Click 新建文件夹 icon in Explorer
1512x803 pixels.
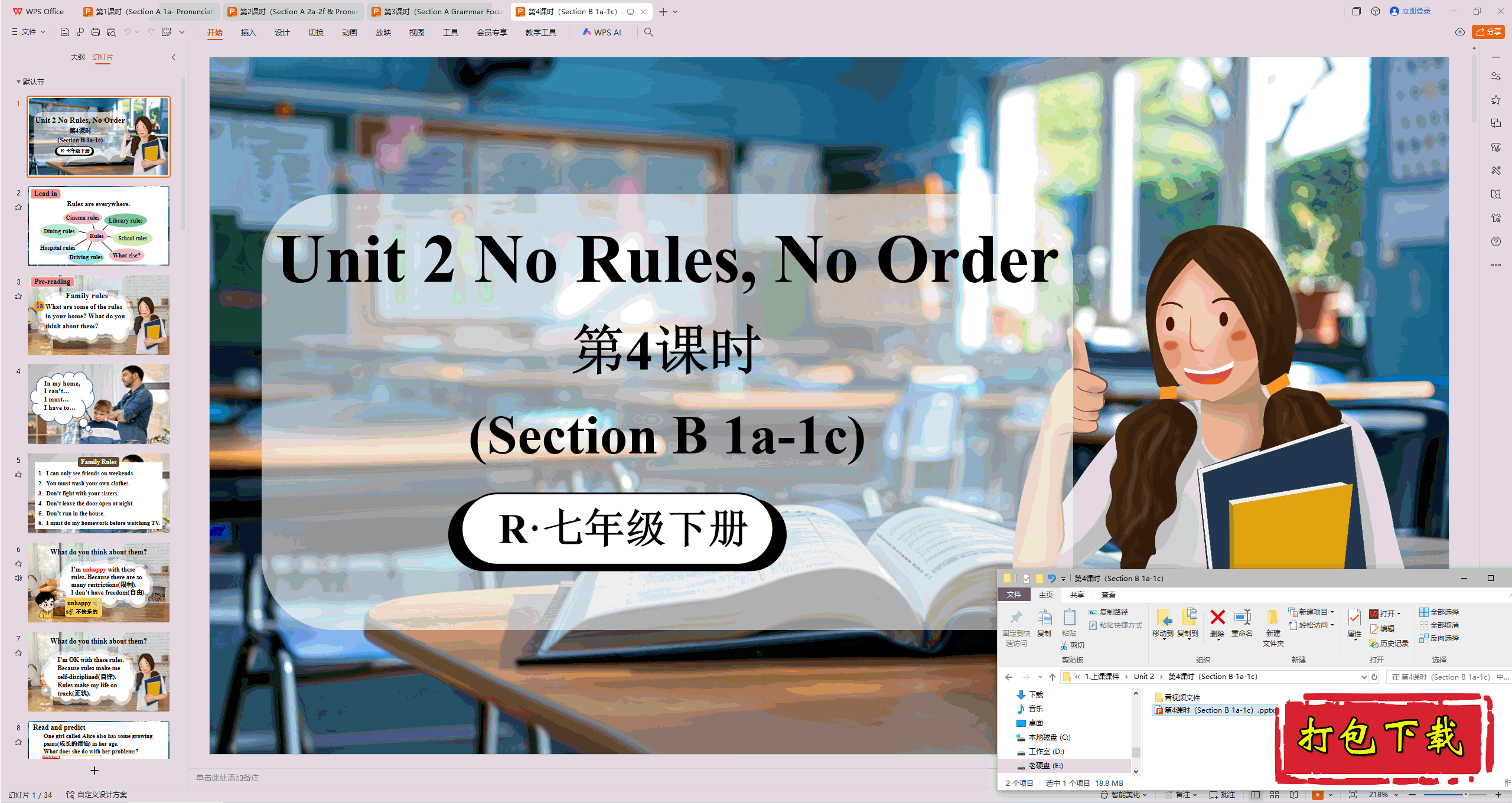[1273, 628]
